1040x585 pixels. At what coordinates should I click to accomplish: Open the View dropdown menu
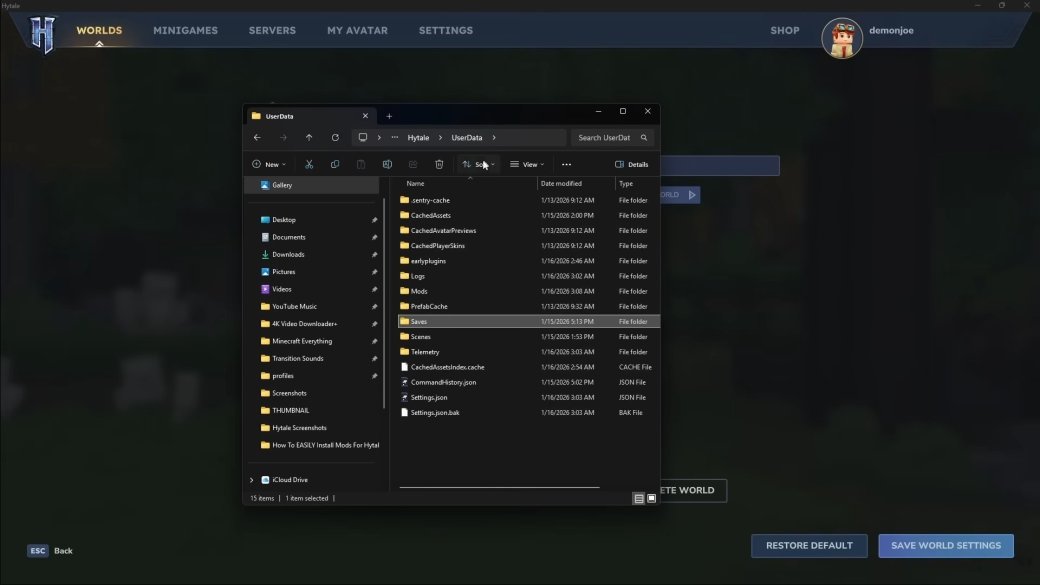click(x=527, y=164)
